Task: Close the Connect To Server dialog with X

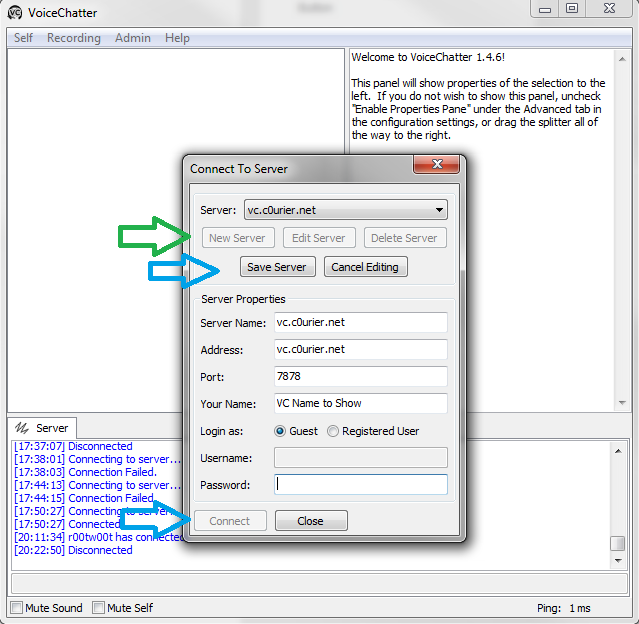Action: click(436, 164)
